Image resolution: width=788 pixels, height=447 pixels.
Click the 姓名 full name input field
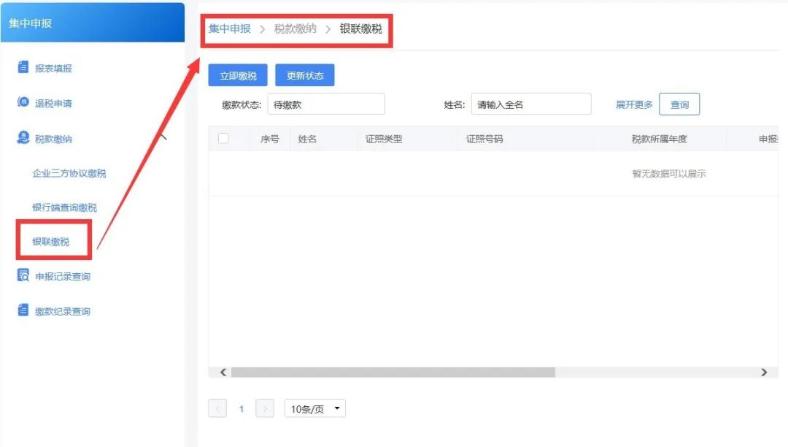531,105
